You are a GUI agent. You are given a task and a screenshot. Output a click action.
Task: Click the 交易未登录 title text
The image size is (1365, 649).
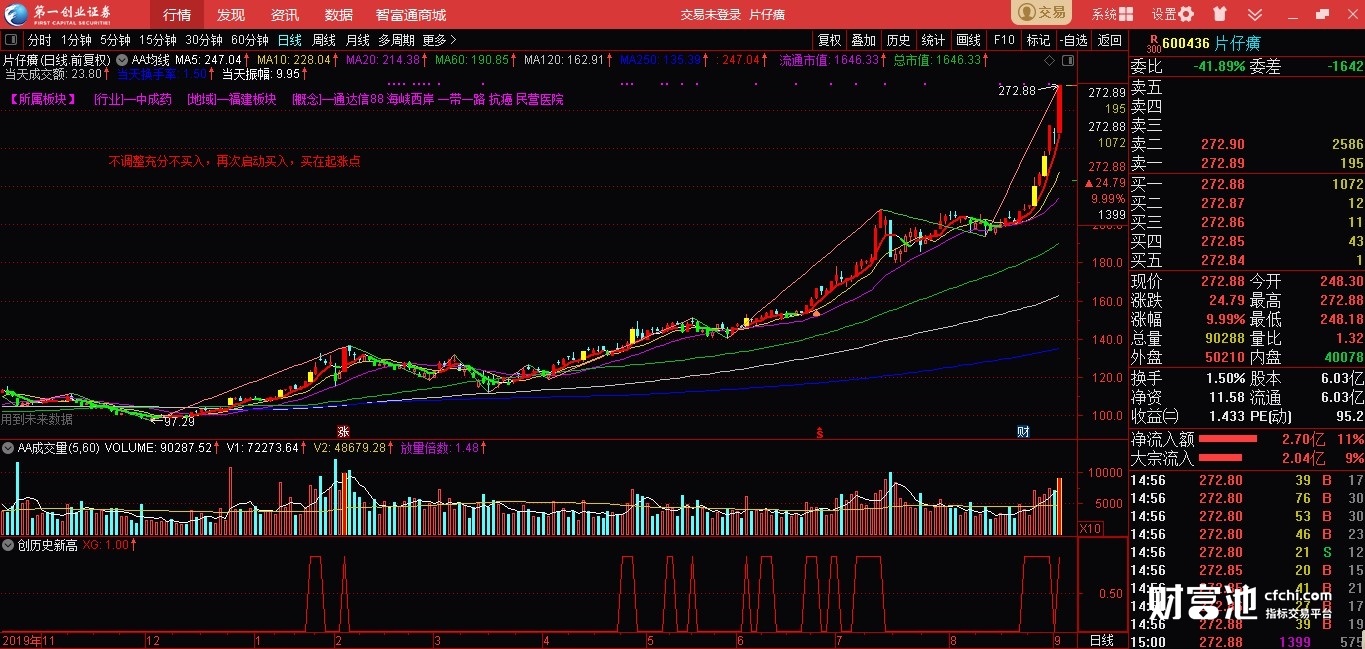[x=711, y=14]
